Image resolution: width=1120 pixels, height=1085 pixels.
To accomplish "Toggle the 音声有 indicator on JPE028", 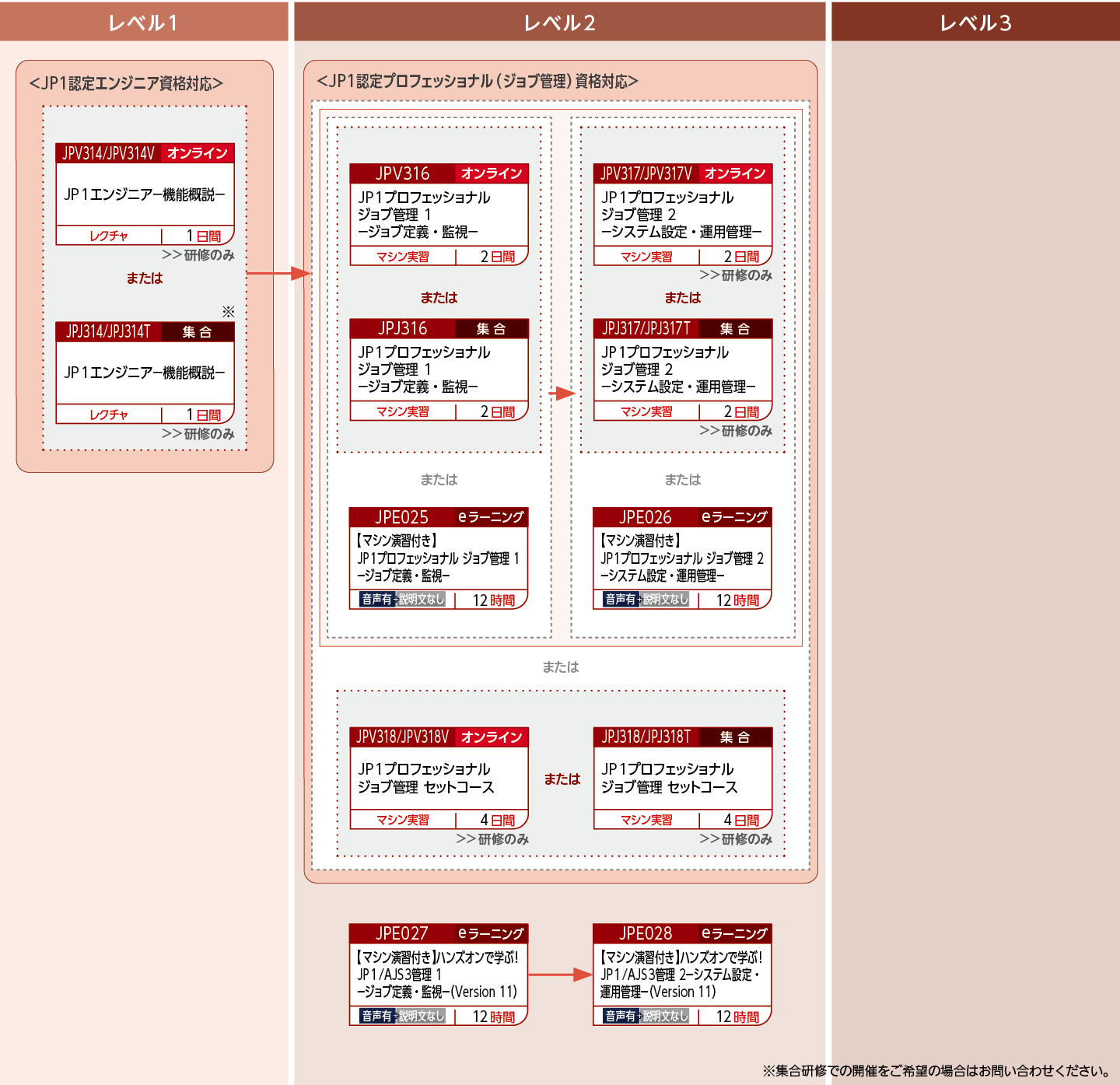I will pos(619,1017).
